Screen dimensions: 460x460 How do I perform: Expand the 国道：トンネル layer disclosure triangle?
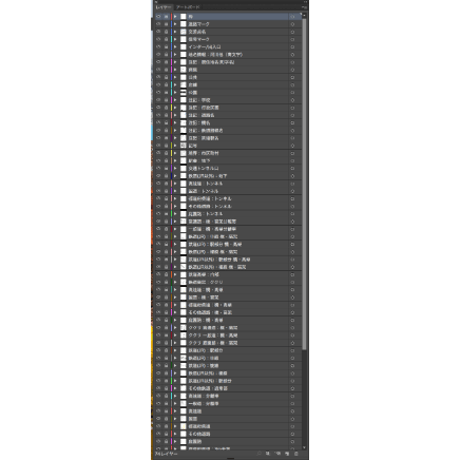coord(175,191)
